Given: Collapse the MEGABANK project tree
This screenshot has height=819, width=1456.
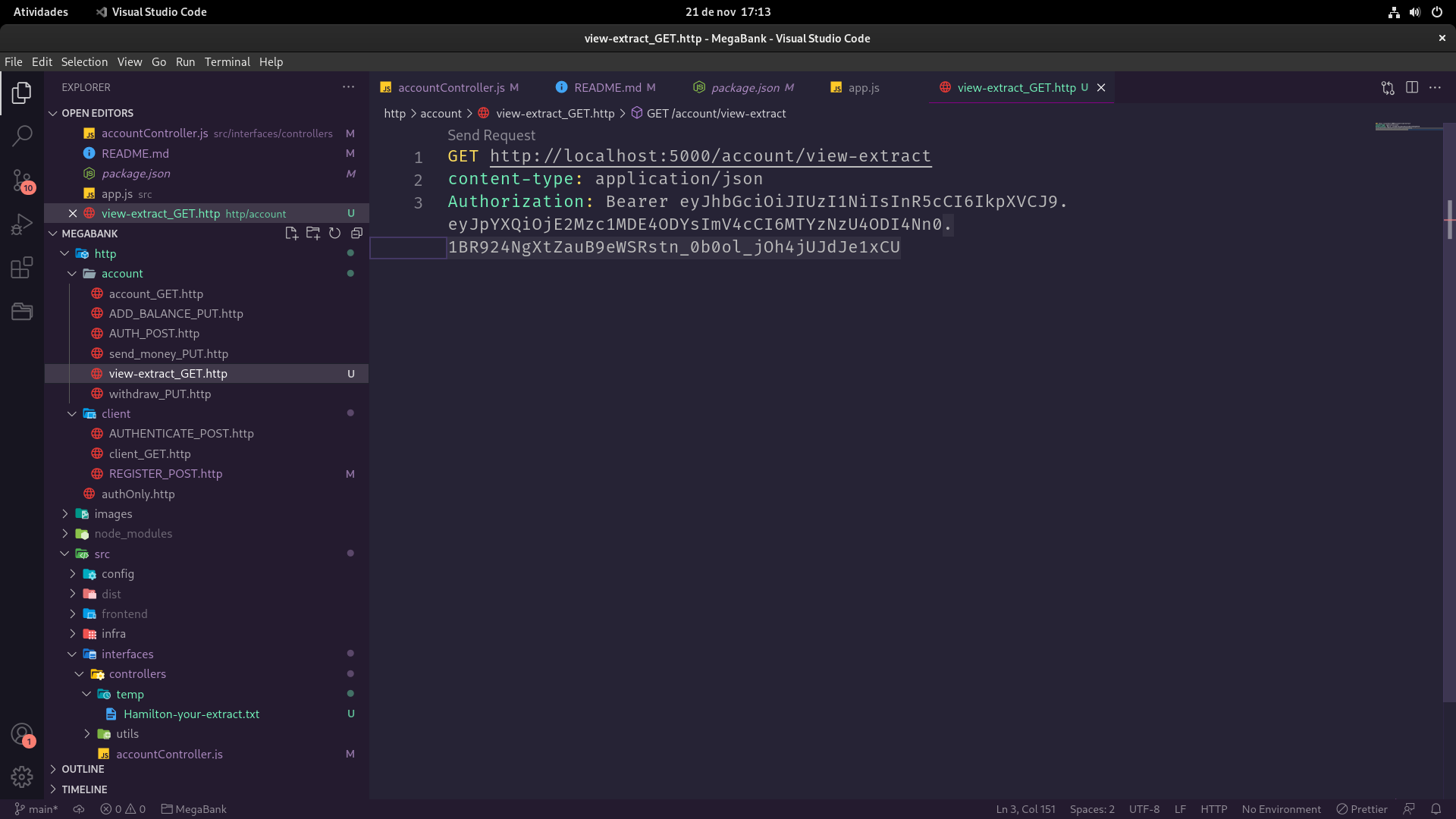Looking at the screenshot, I should tap(53, 233).
